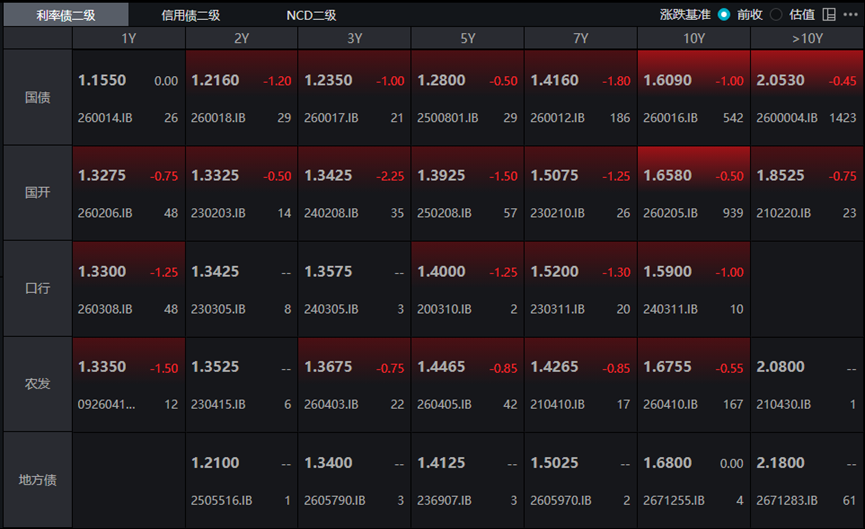Screen dimensions: 865x529
Task: Open bond code 260206.IB
Action: tap(105, 213)
